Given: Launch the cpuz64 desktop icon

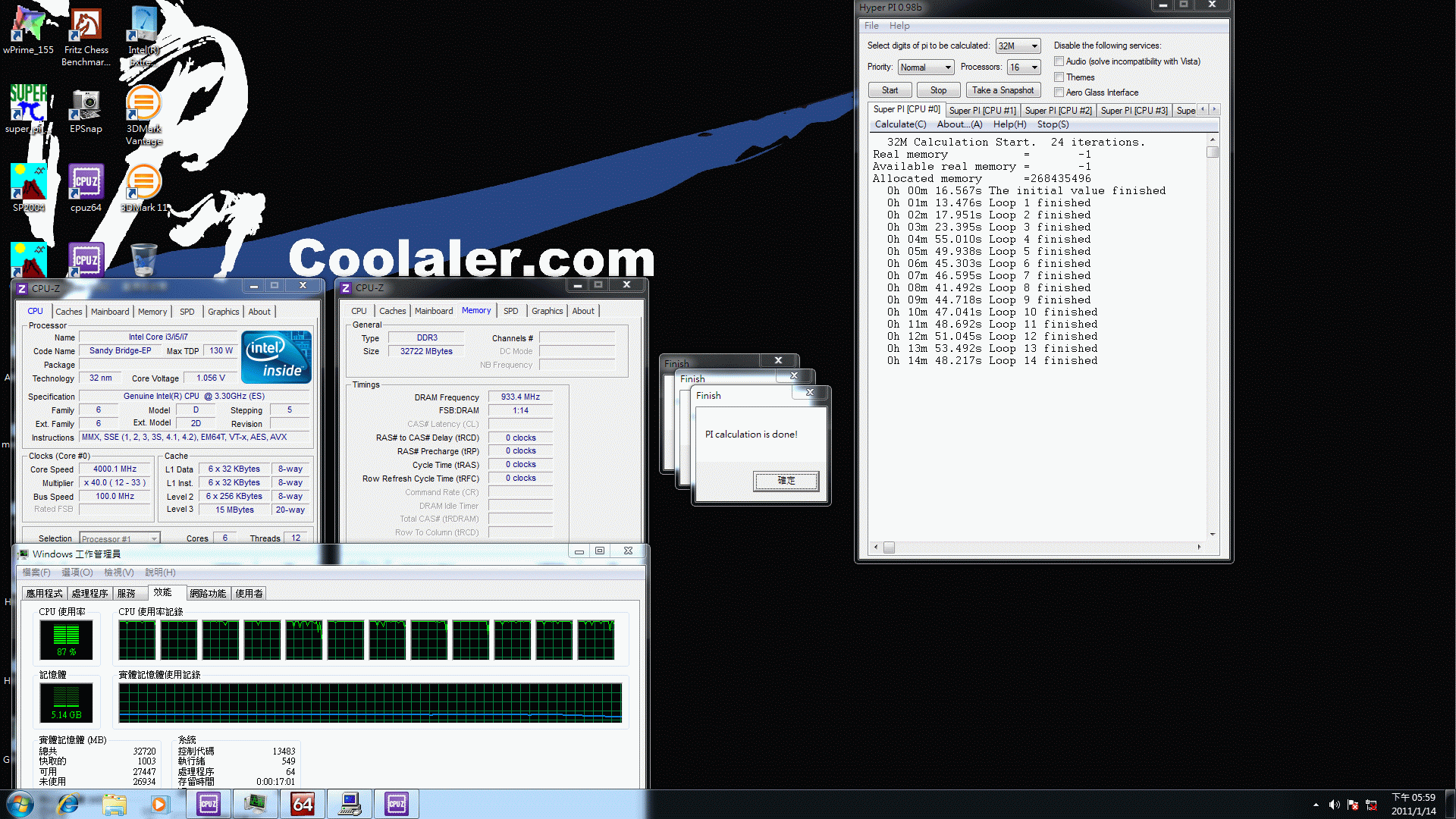Looking at the screenshot, I should tap(86, 188).
